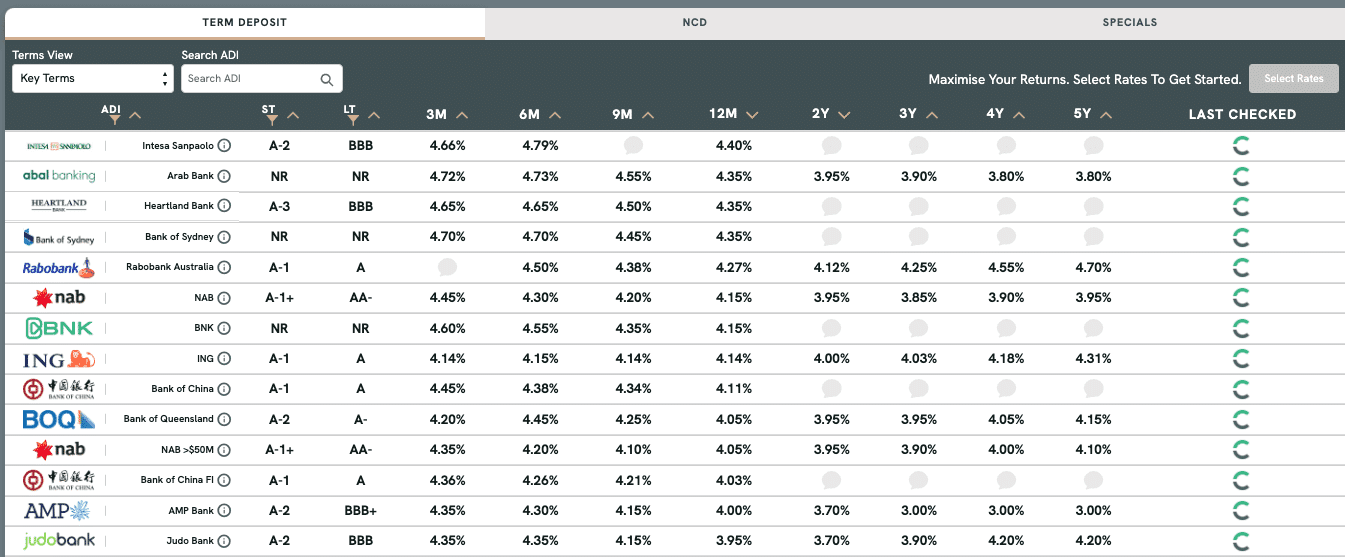
Task: Click the Intesa Sanpaolo 9M comment bubble
Action: (x=633, y=145)
